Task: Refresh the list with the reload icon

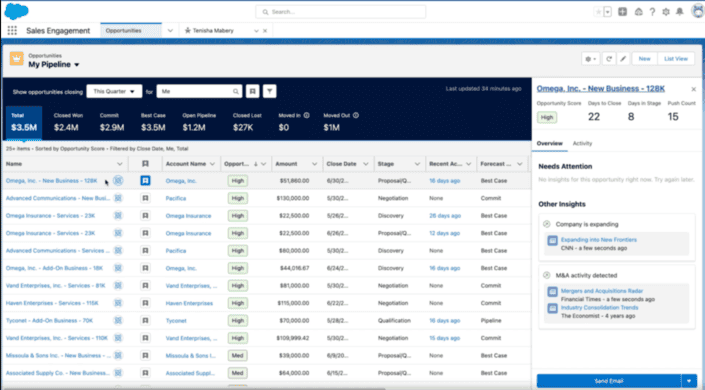Action: pyautogui.click(x=609, y=59)
